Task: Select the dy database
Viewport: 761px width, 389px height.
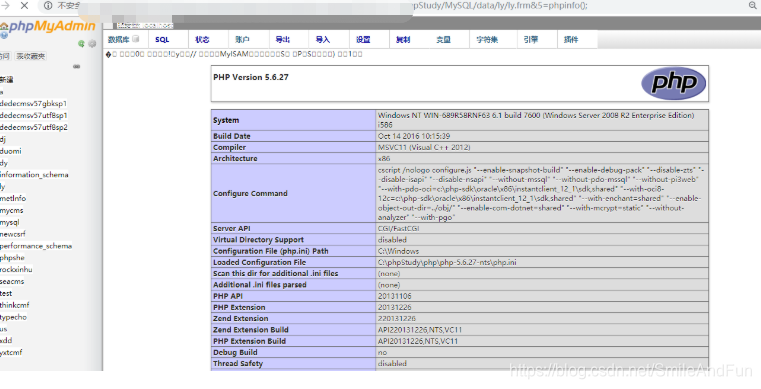Action: coord(4,163)
